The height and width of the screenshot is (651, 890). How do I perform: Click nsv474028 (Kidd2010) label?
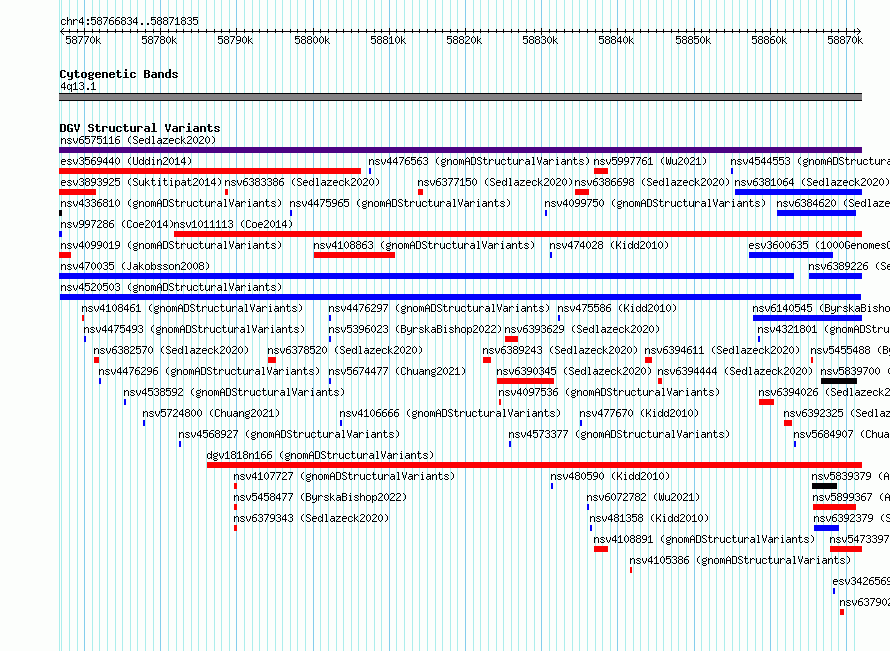click(x=609, y=245)
